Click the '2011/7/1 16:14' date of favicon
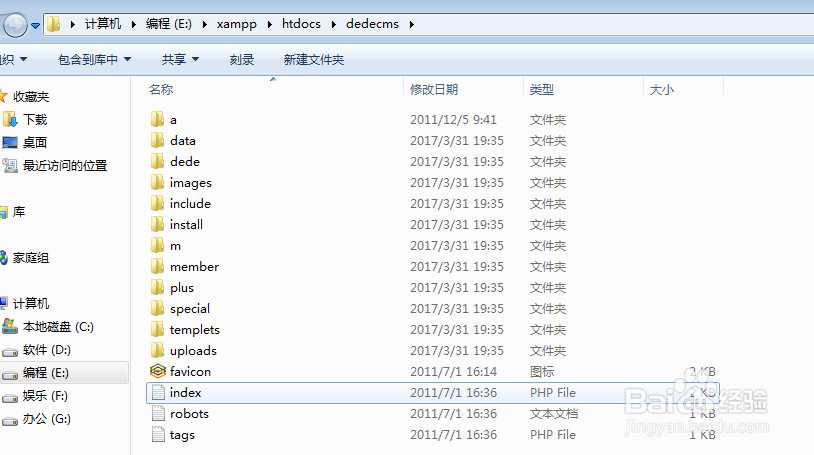 click(x=453, y=371)
